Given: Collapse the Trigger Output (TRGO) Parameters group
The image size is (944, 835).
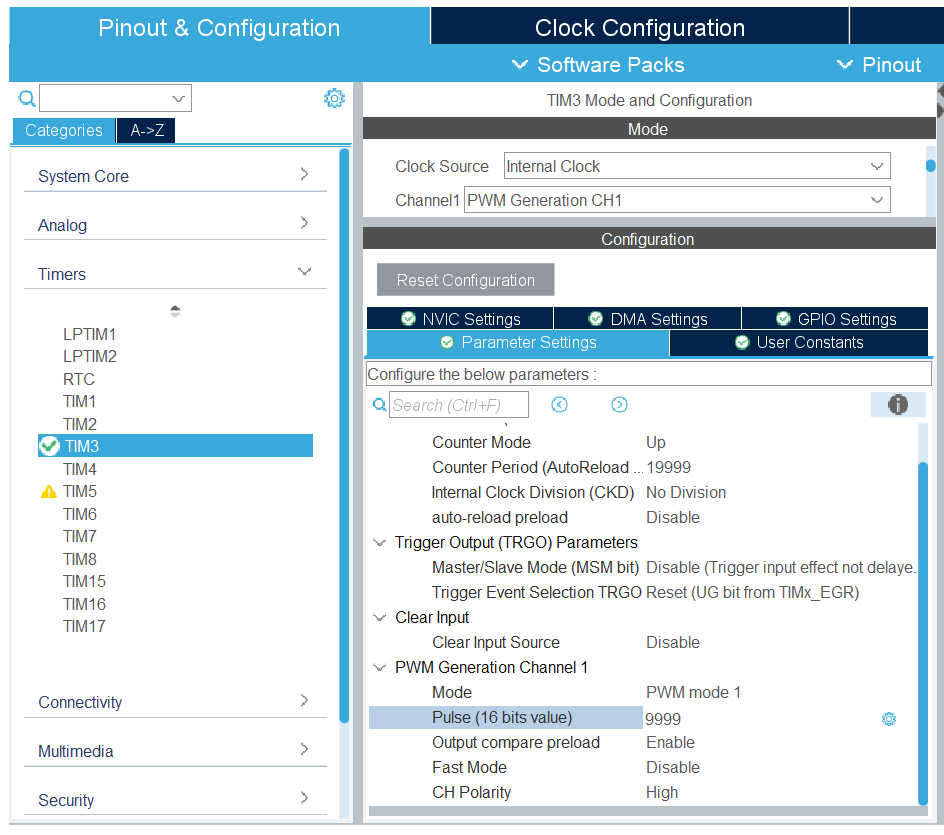Looking at the screenshot, I should click(x=380, y=543).
